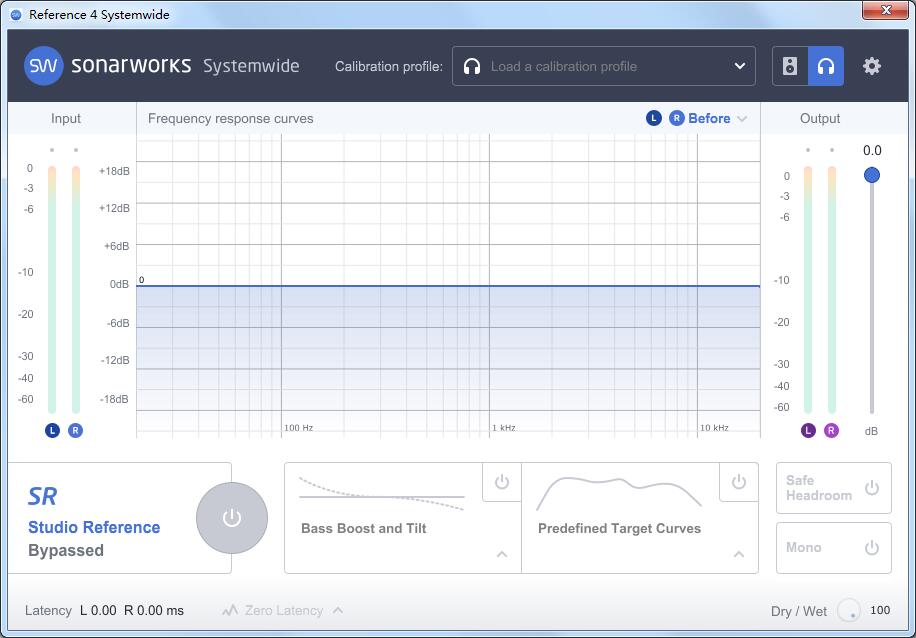The height and width of the screenshot is (638, 916).
Task: Expand the Predefined Target Curves panel
Action: (x=738, y=554)
